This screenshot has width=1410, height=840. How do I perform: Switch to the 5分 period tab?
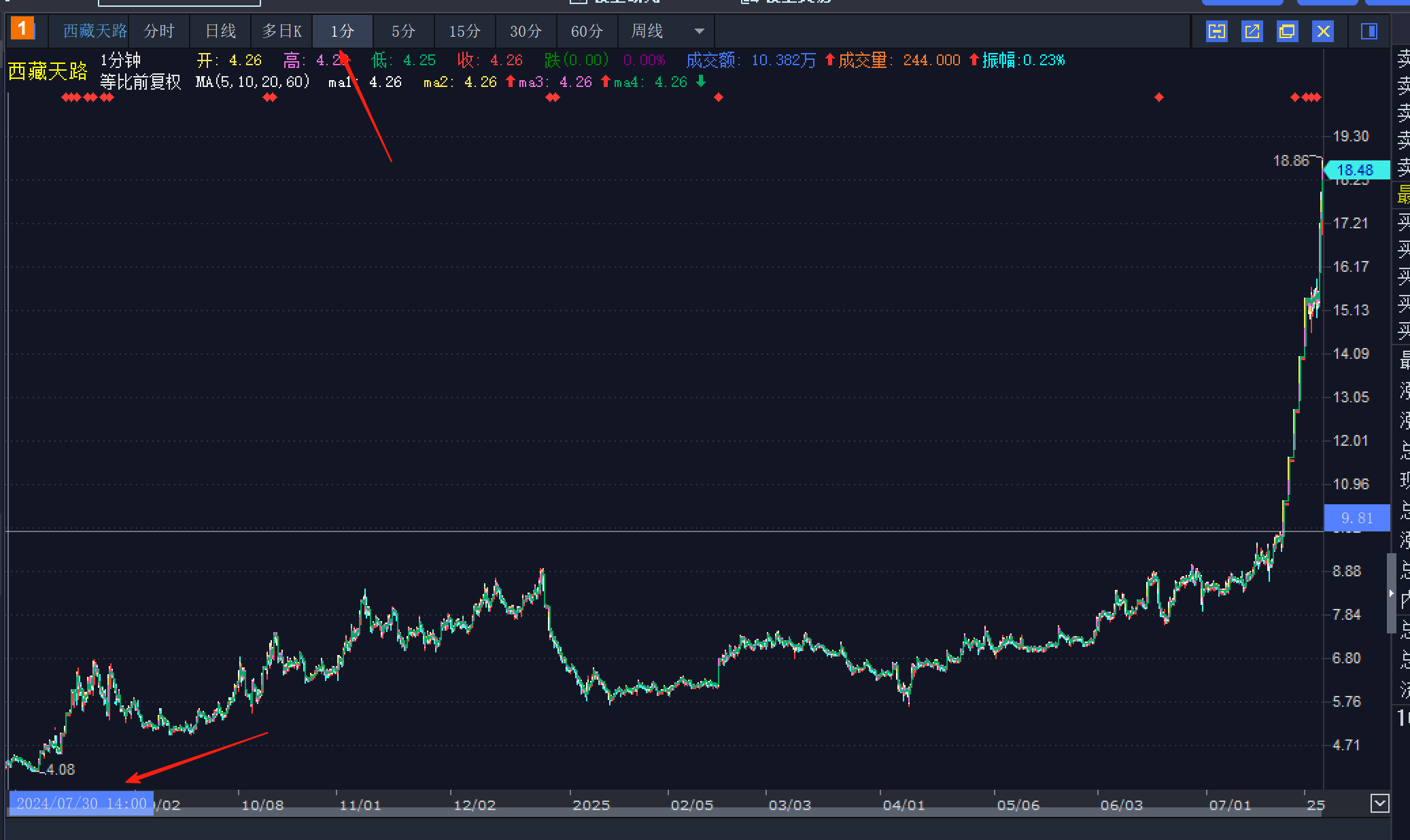tap(403, 31)
